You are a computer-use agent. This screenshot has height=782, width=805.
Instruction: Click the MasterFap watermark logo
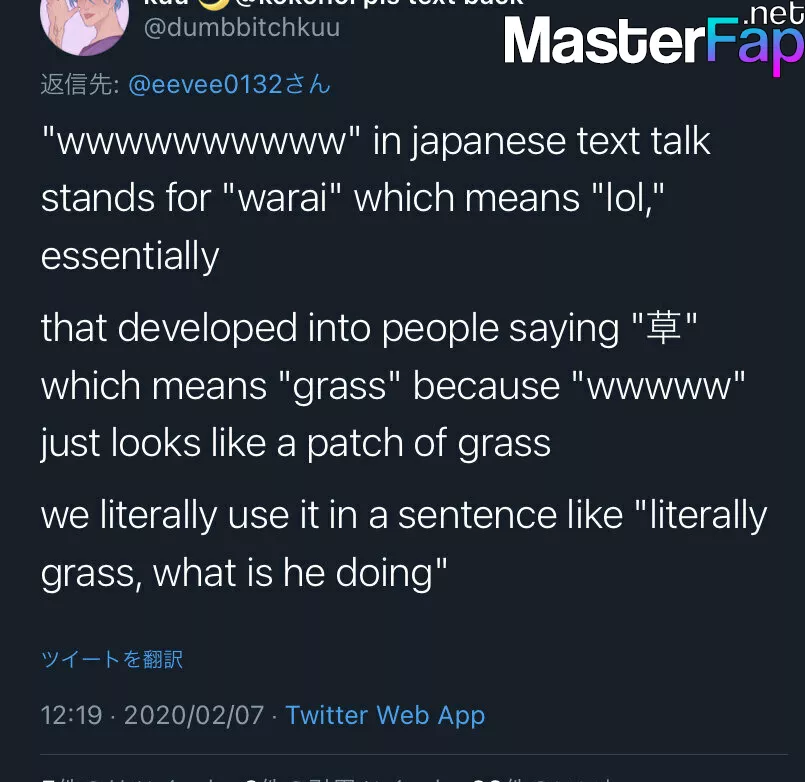(654, 42)
